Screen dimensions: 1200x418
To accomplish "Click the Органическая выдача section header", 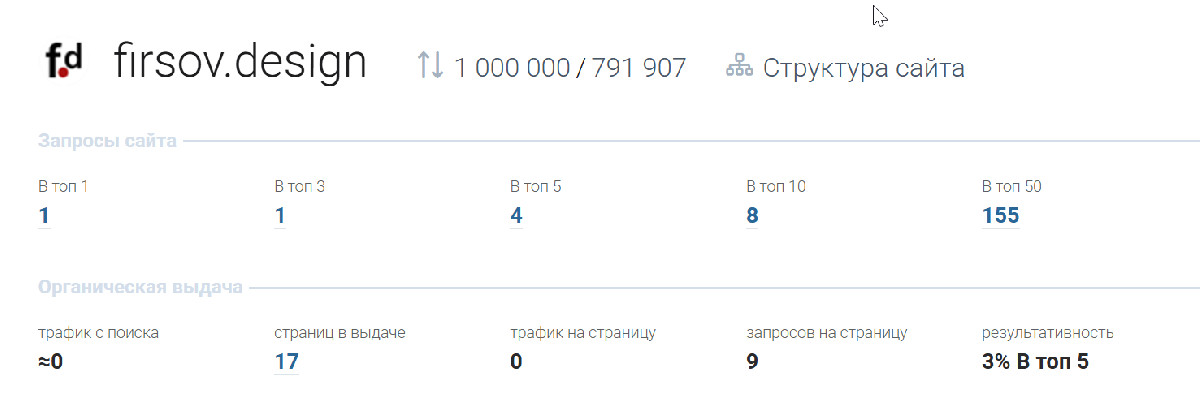I will [x=140, y=288].
